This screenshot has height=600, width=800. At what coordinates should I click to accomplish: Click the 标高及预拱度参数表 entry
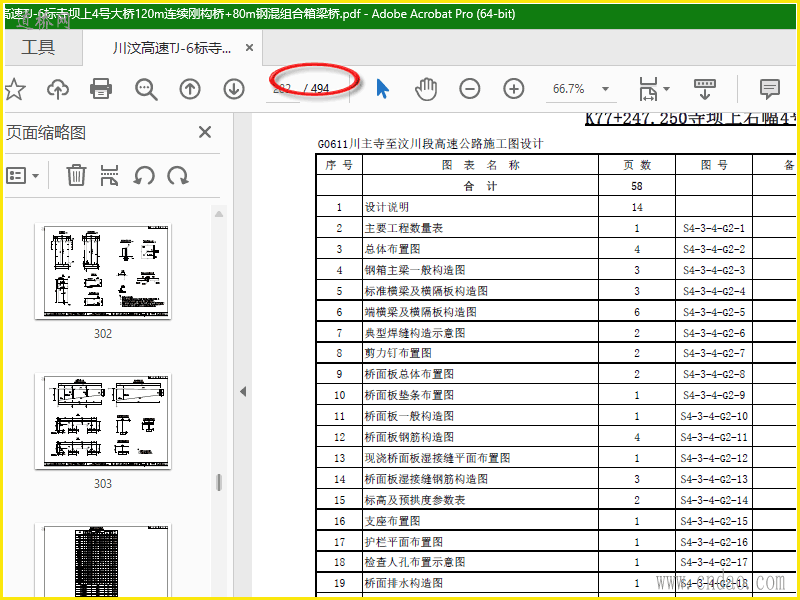pyautogui.click(x=415, y=499)
